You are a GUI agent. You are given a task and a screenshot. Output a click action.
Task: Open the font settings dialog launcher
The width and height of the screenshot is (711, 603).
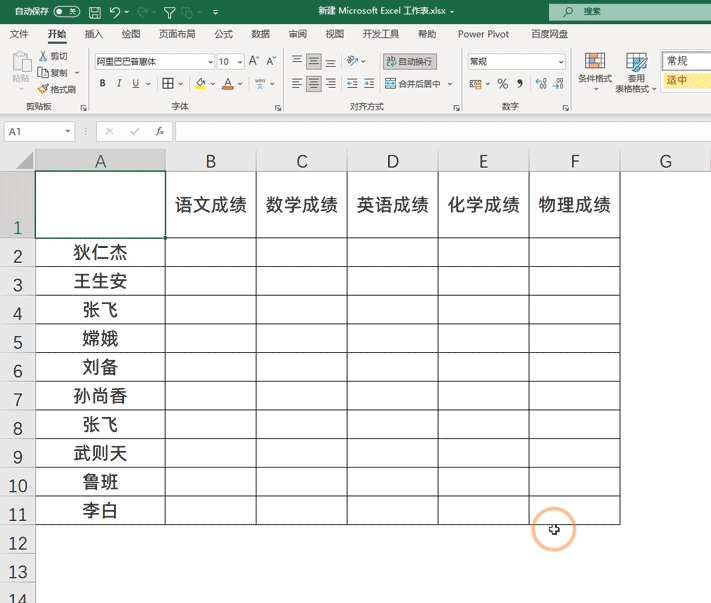[x=278, y=108]
